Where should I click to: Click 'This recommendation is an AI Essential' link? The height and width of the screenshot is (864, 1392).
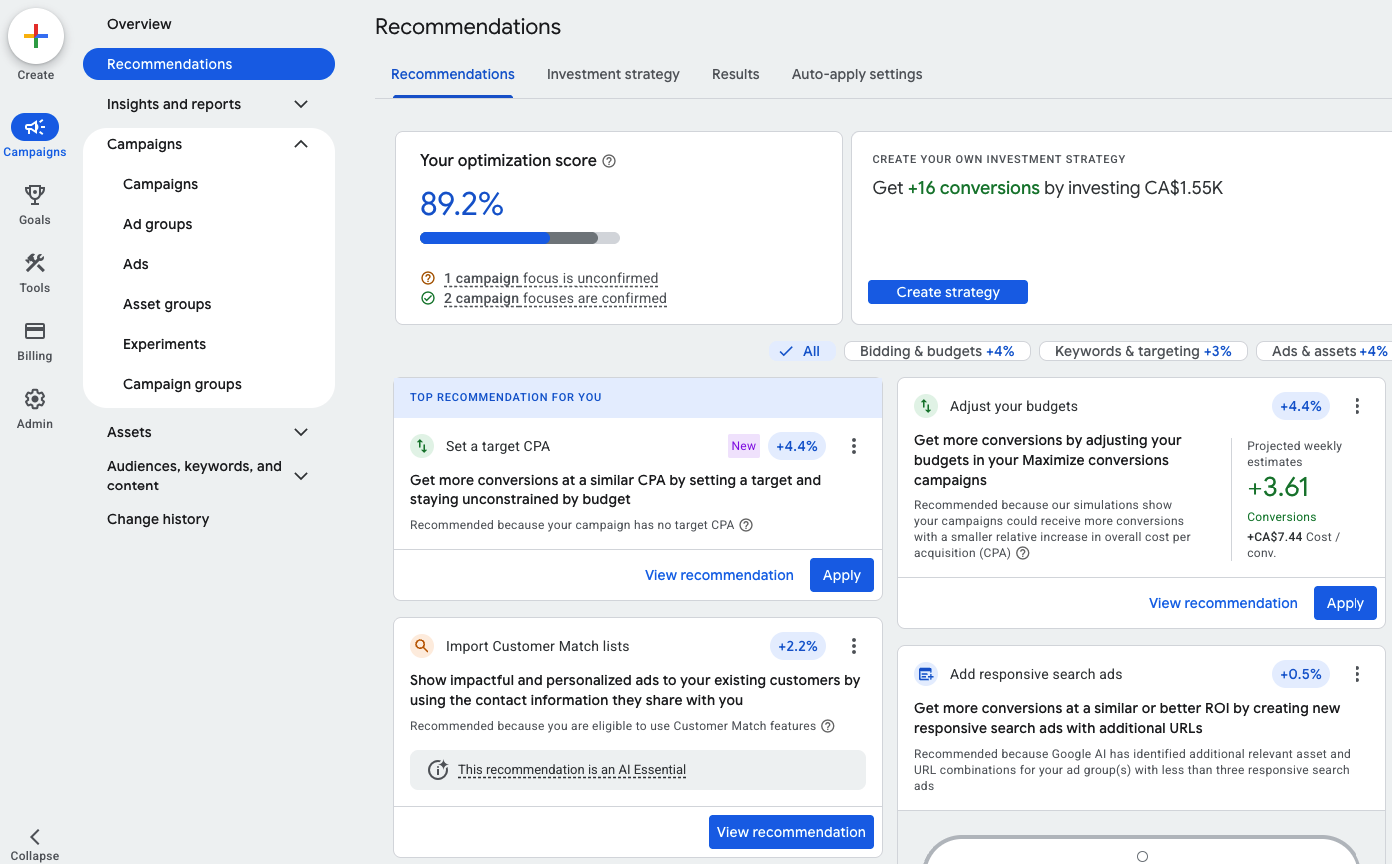coord(572,770)
